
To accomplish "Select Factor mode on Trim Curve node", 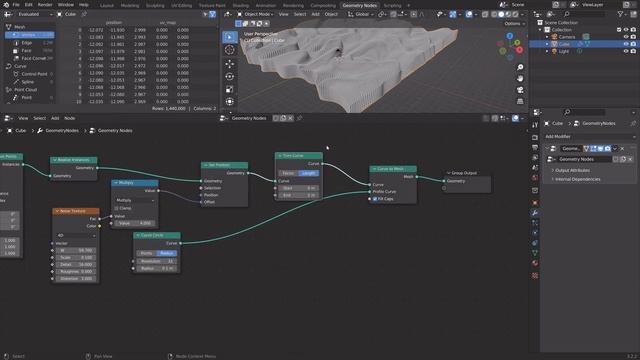I will (x=288, y=173).
